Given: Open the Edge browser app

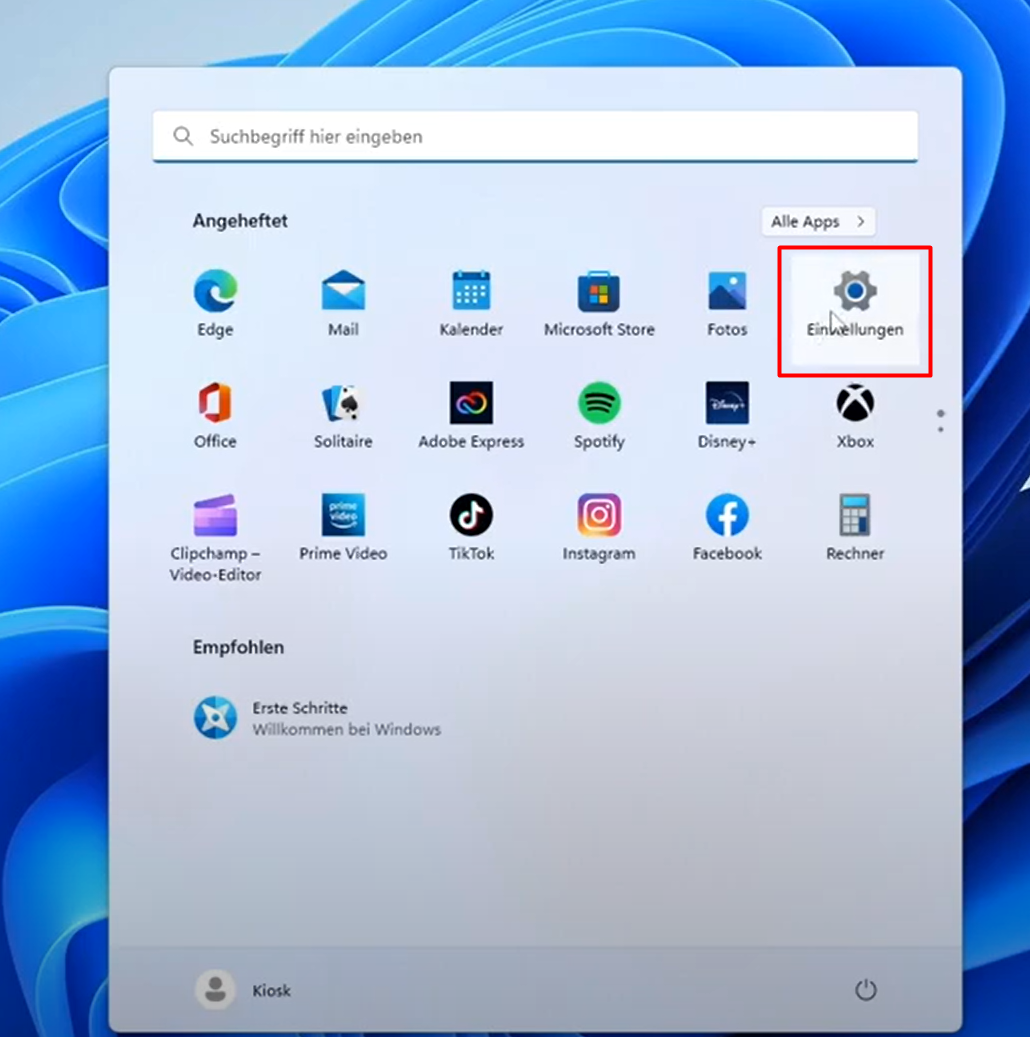Looking at the screenshot, I should pyautogui.click(x=215, y=303).
